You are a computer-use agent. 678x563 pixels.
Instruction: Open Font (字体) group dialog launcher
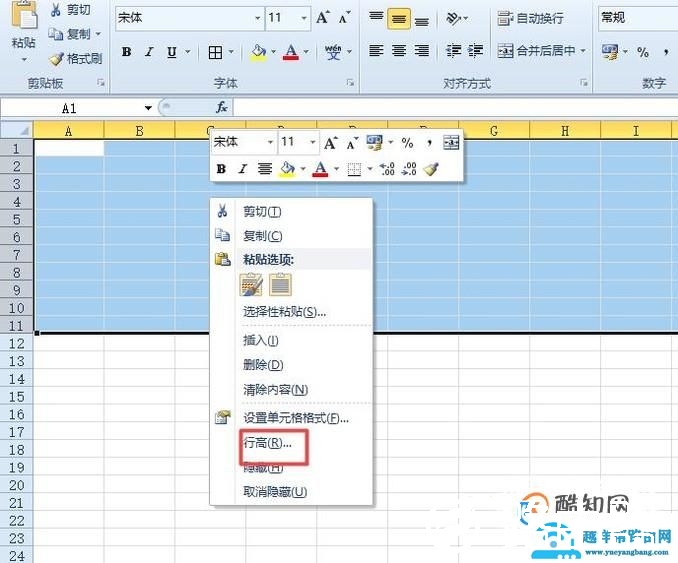(350, 83)
